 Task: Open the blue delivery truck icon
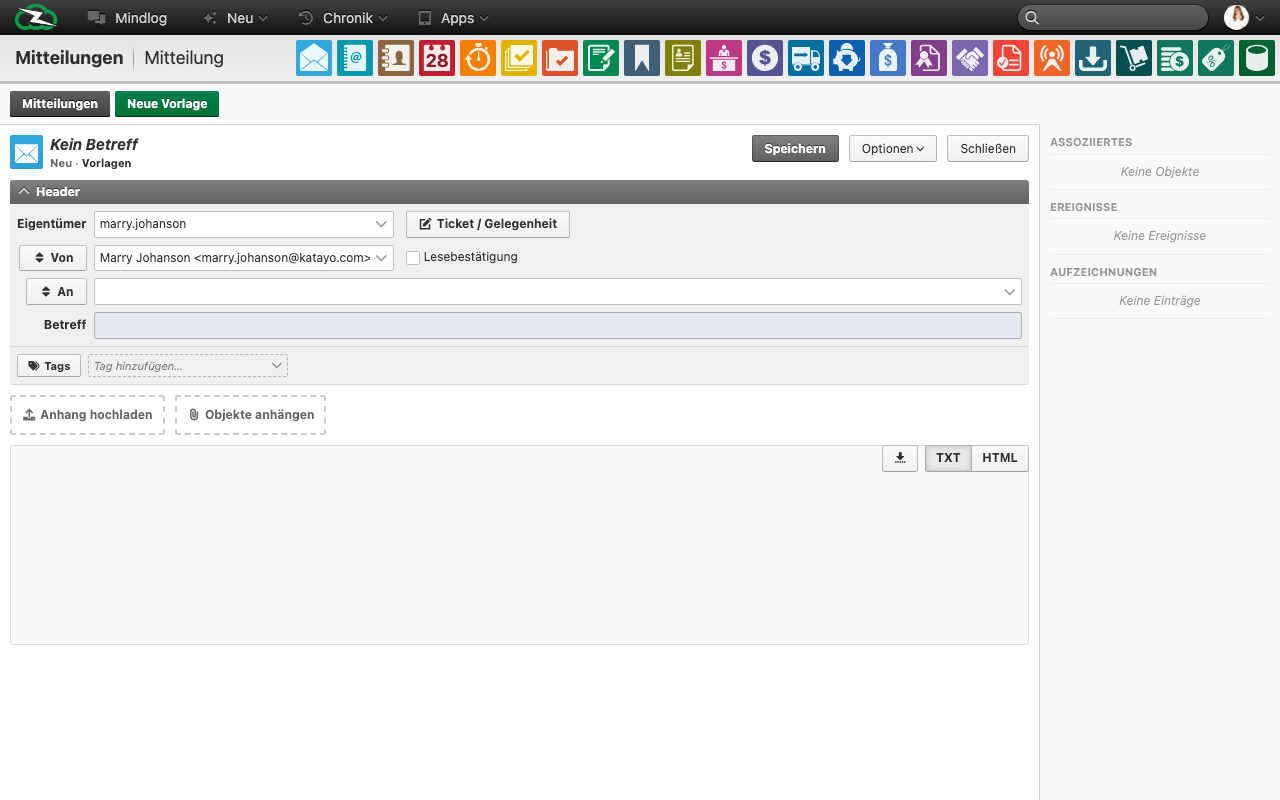point(806,58)
